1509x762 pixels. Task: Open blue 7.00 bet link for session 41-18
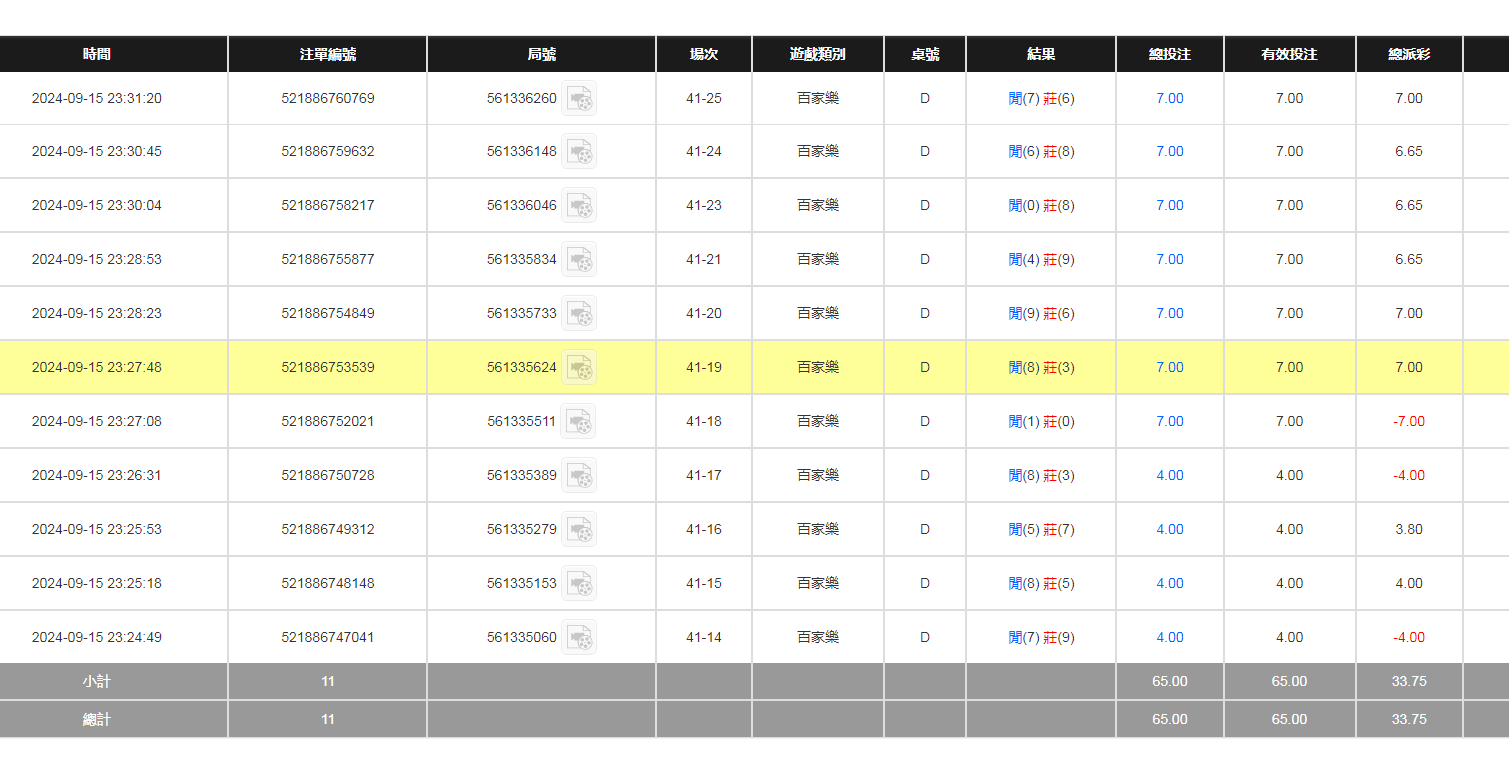pos(1169,421)
